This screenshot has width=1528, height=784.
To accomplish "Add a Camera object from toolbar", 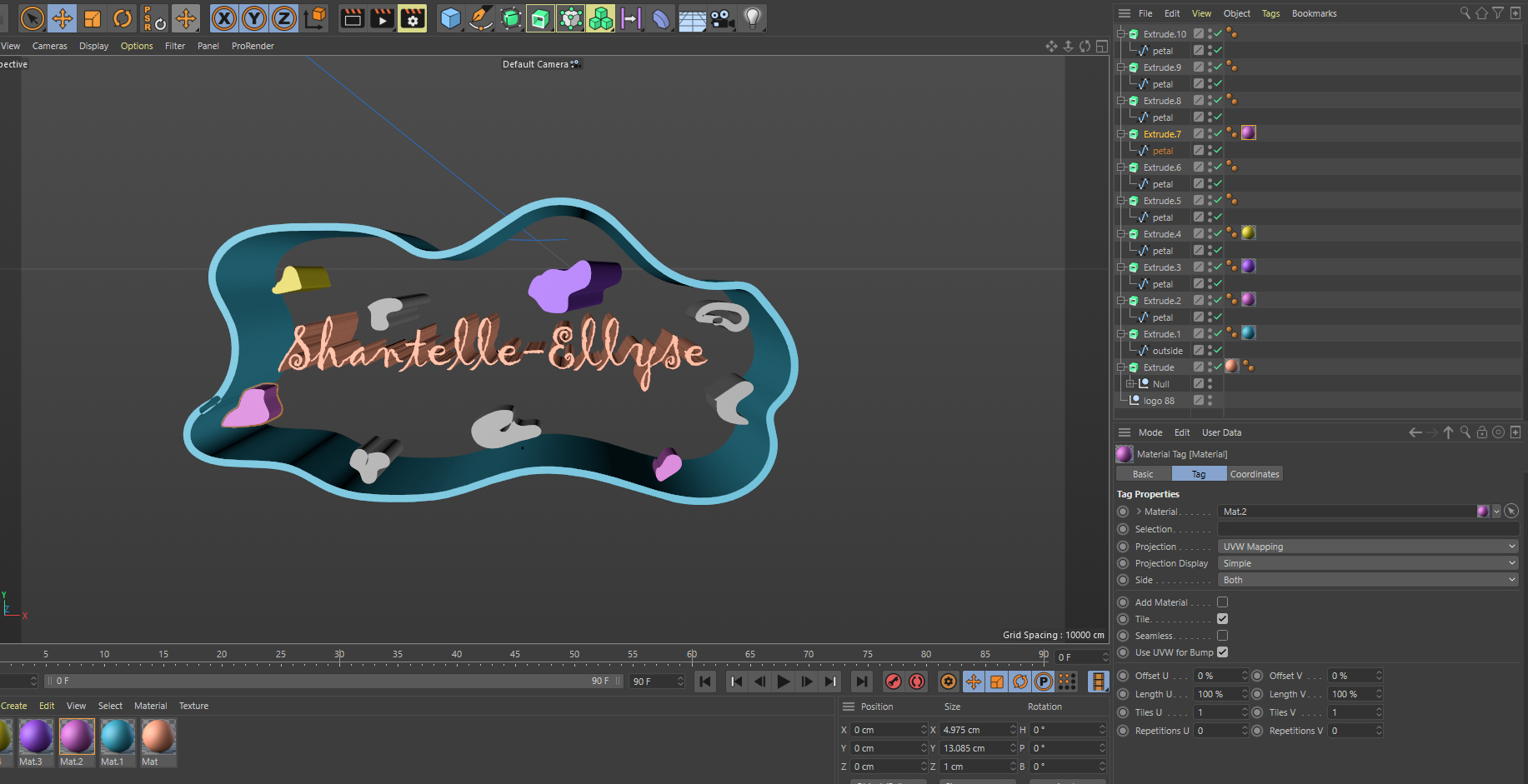I will (722, 18).
